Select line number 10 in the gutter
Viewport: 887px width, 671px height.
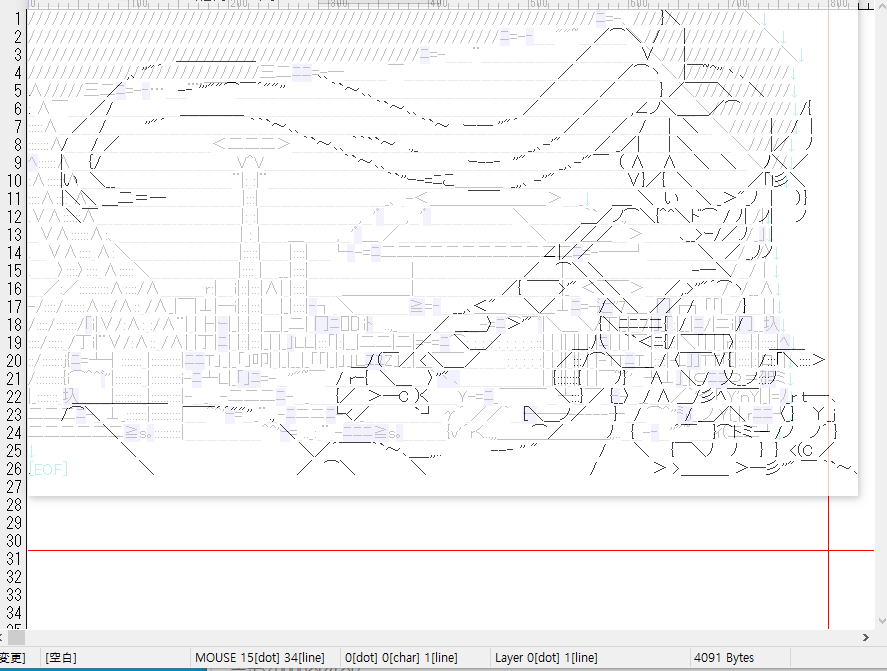13,181
